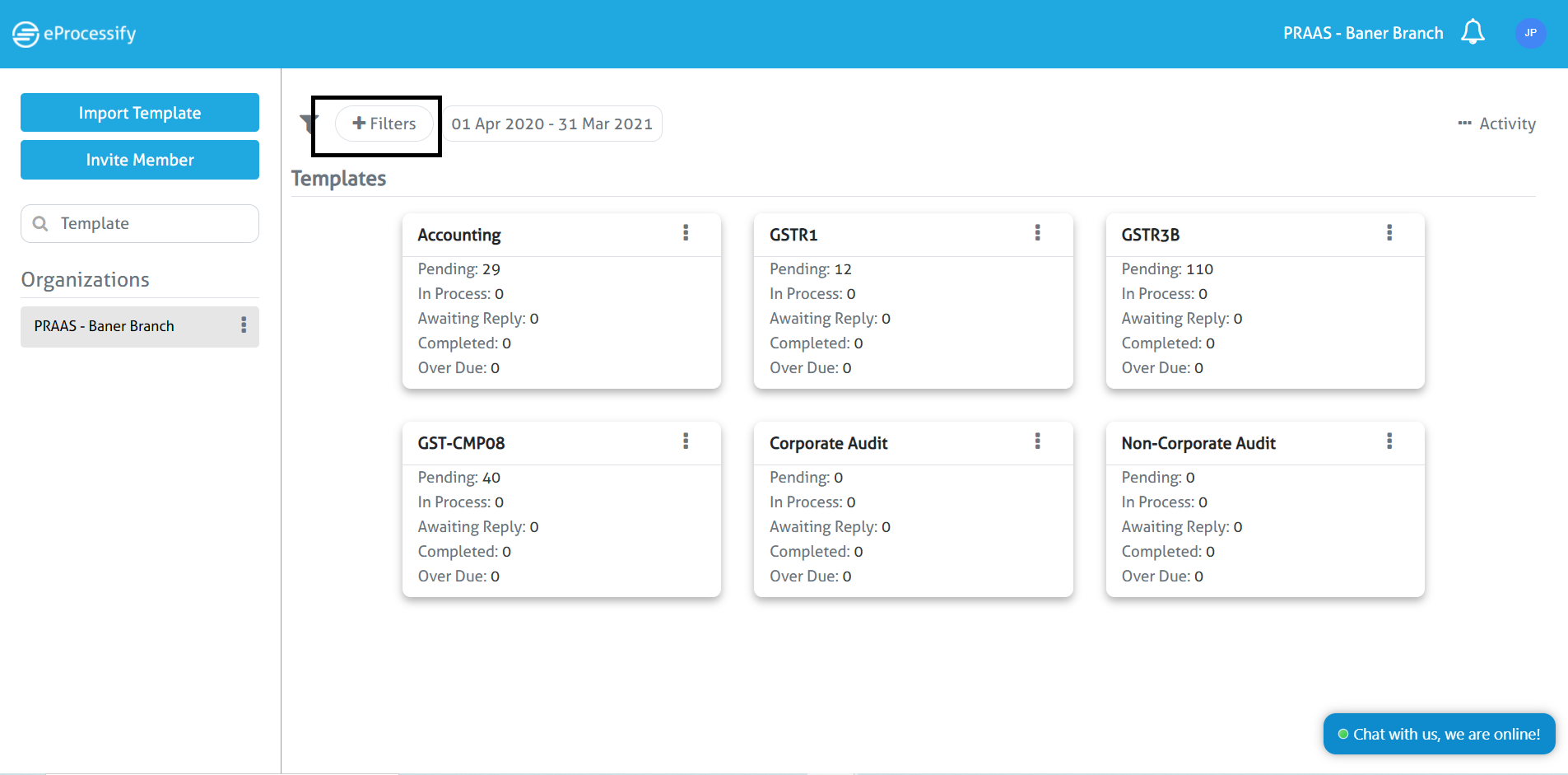
Task: Open GSTR1 card options menu
Action: tap(1037, 233)
